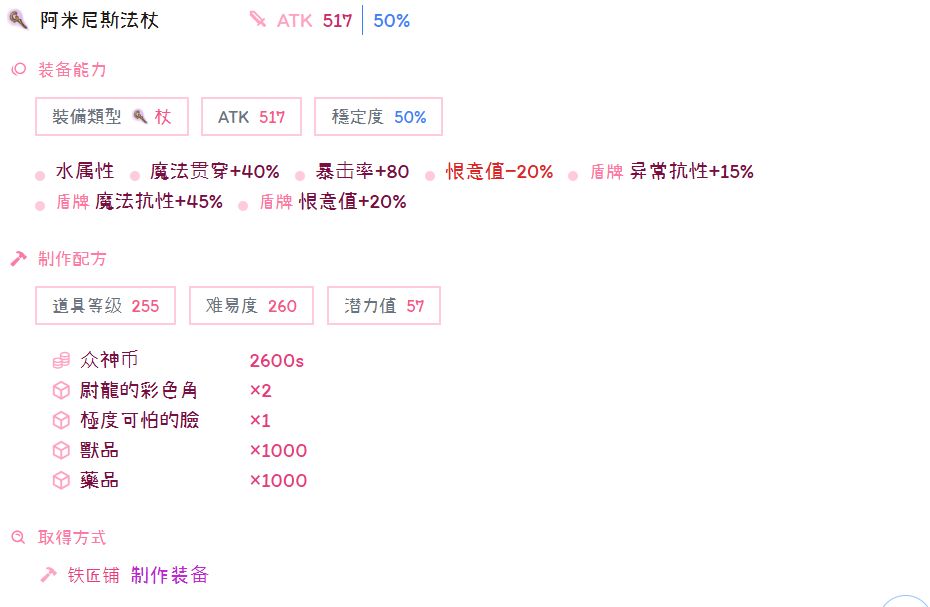Click the red 恨意值-20% ability entry

tap(499, 172)
